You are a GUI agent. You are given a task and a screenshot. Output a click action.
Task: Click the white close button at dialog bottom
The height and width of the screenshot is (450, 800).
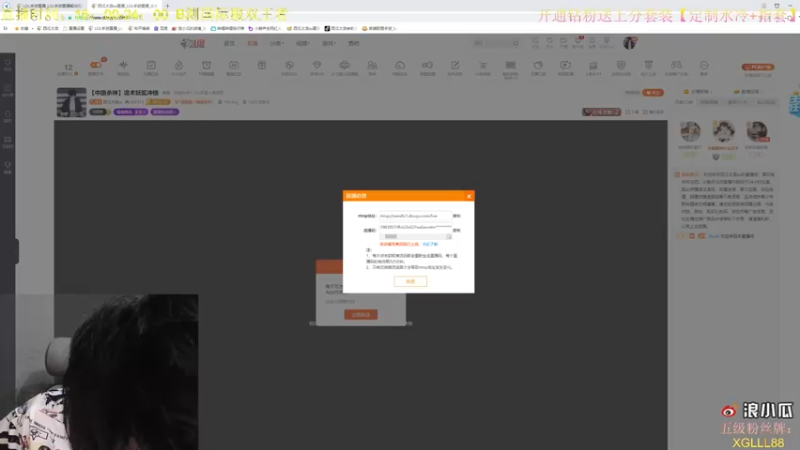(410, 281)
